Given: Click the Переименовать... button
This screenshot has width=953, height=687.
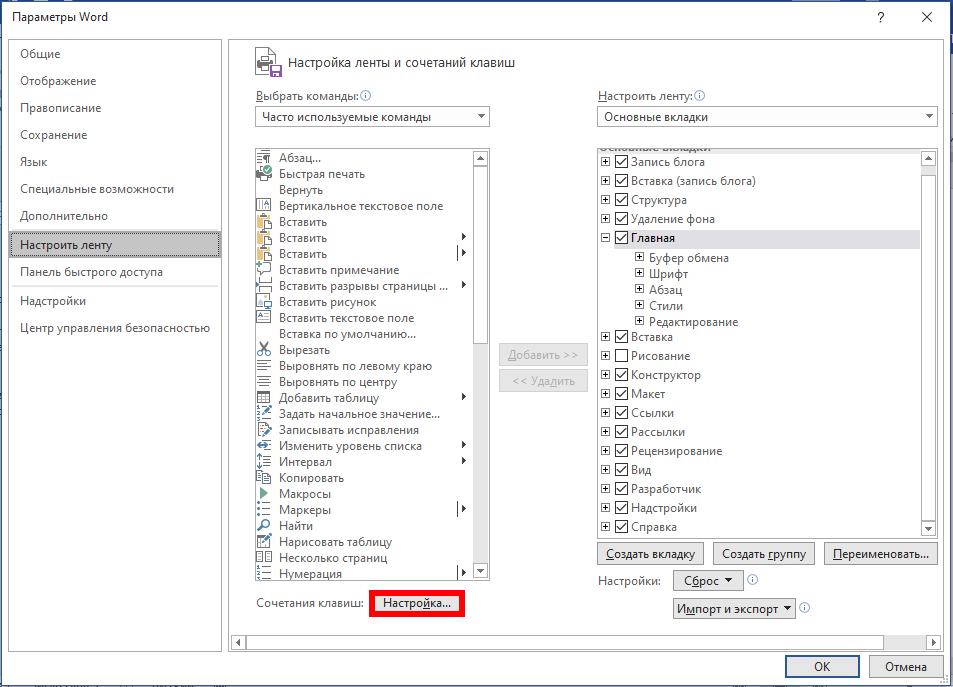Looking at the screenshot, I should click(x=881, y=554).
